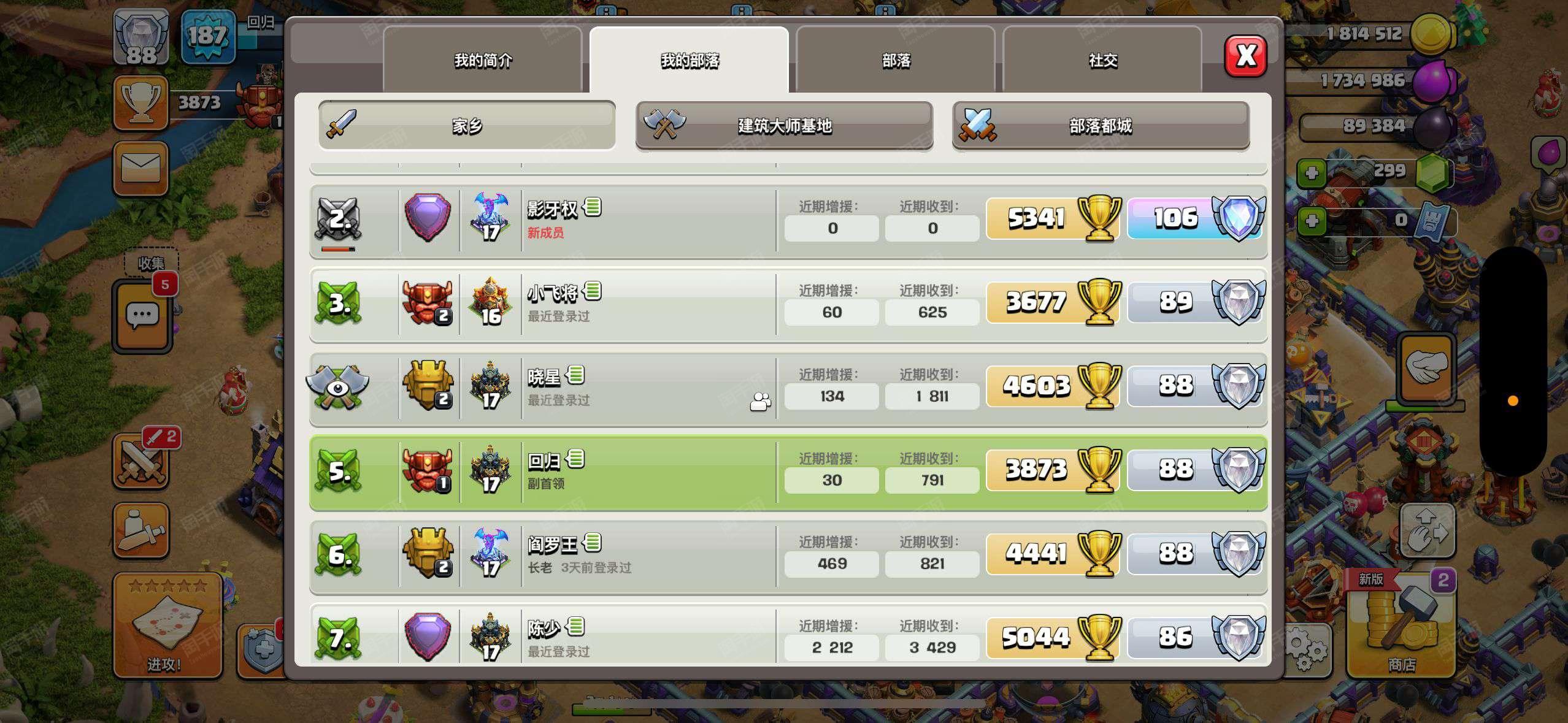Expand the menu icon next to 影牙权
The image size is (1568, 723).
(x=593, y=207)
